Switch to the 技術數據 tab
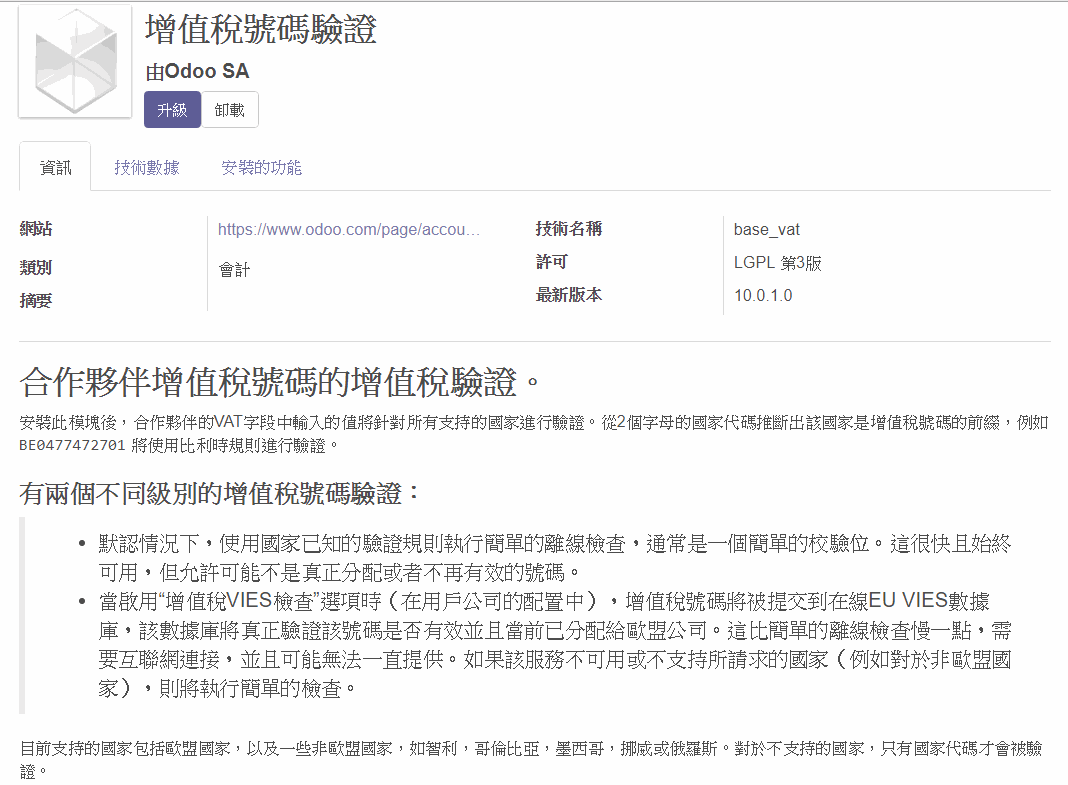 [x=146, y=167]
